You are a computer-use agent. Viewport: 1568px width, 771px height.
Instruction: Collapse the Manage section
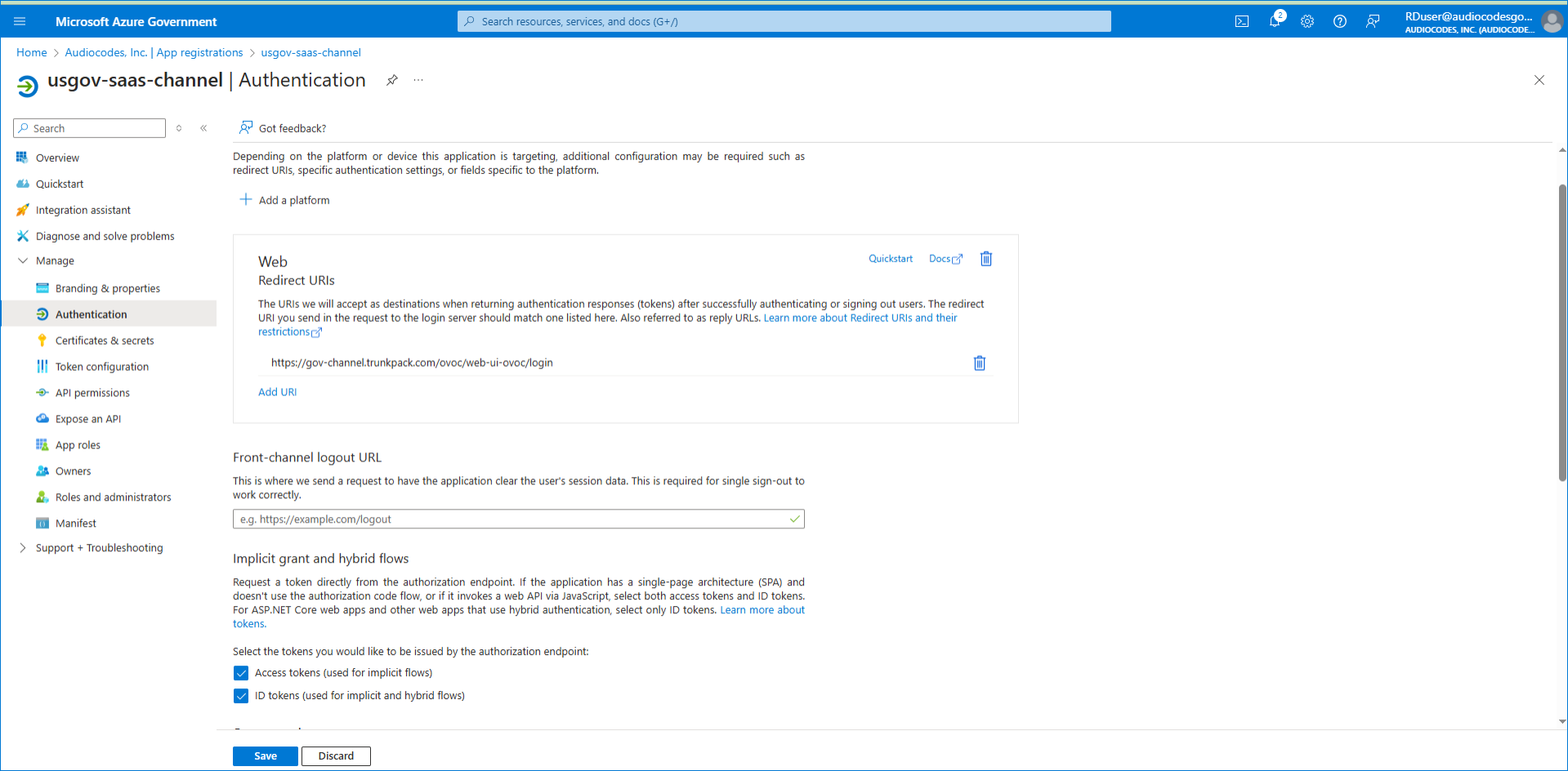(x=23, y=261)
